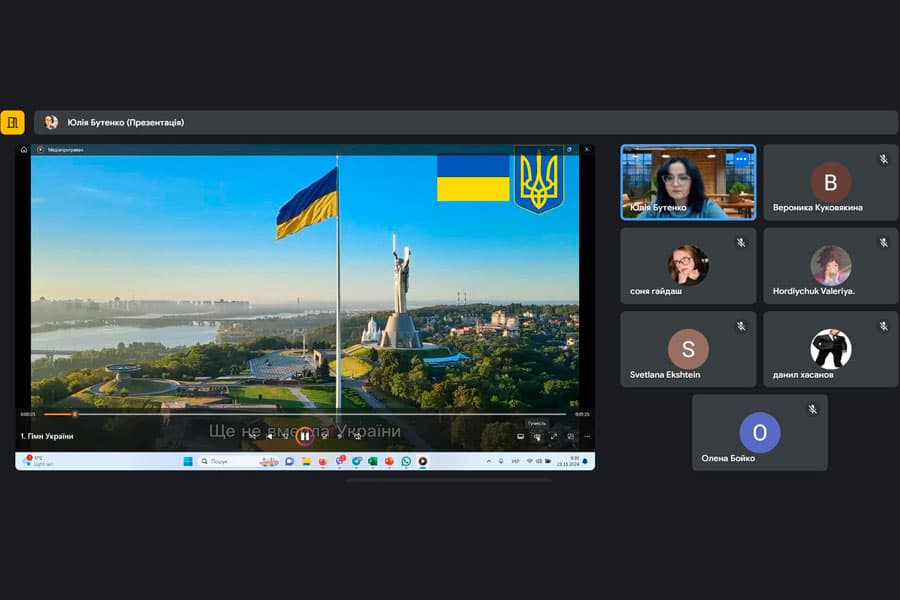The width and height of the screenshot is (900, 600).
Task: Open PowerPoint from the taskbar
Action: pos(389,461)
